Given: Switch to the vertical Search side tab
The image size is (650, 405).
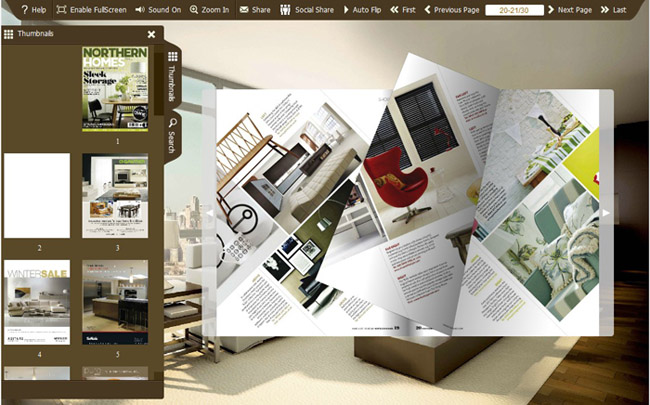Looking at the screenshot, I should [x=172, y=136].
